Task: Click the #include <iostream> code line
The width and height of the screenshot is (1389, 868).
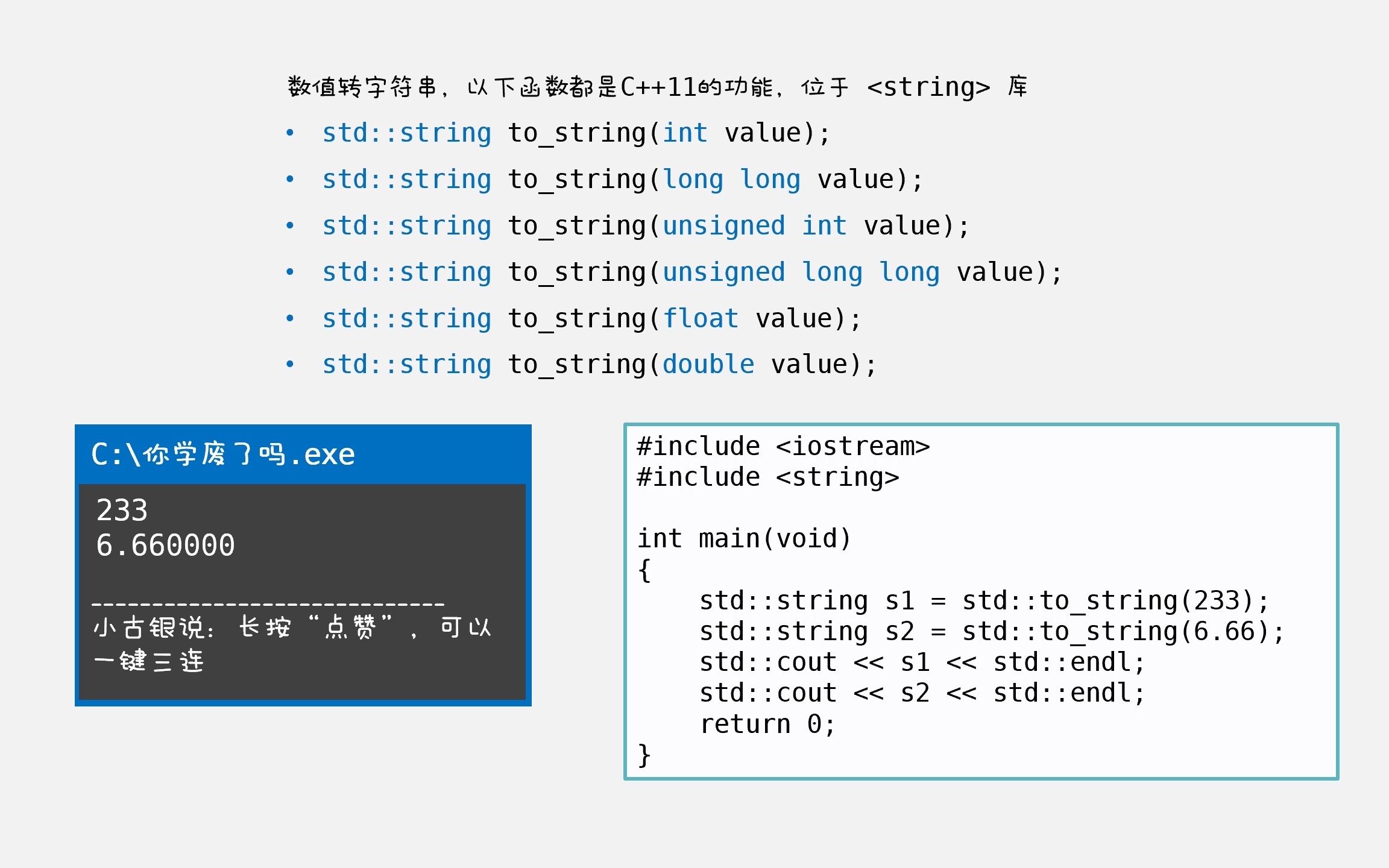Action: (x=783, y=447)
